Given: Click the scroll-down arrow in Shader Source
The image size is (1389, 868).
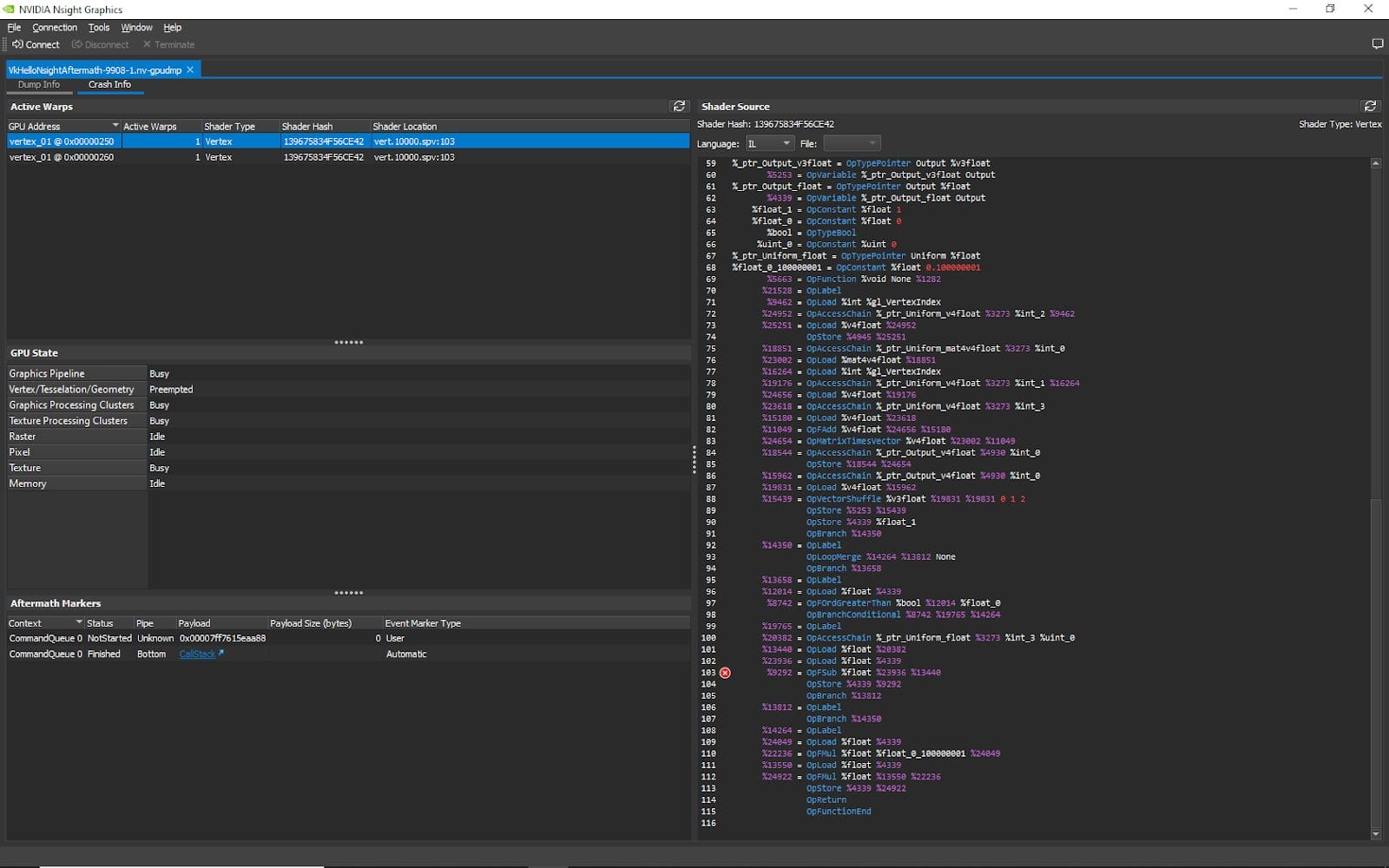Looking at the screenshot, I should (x=1375, y=834).
